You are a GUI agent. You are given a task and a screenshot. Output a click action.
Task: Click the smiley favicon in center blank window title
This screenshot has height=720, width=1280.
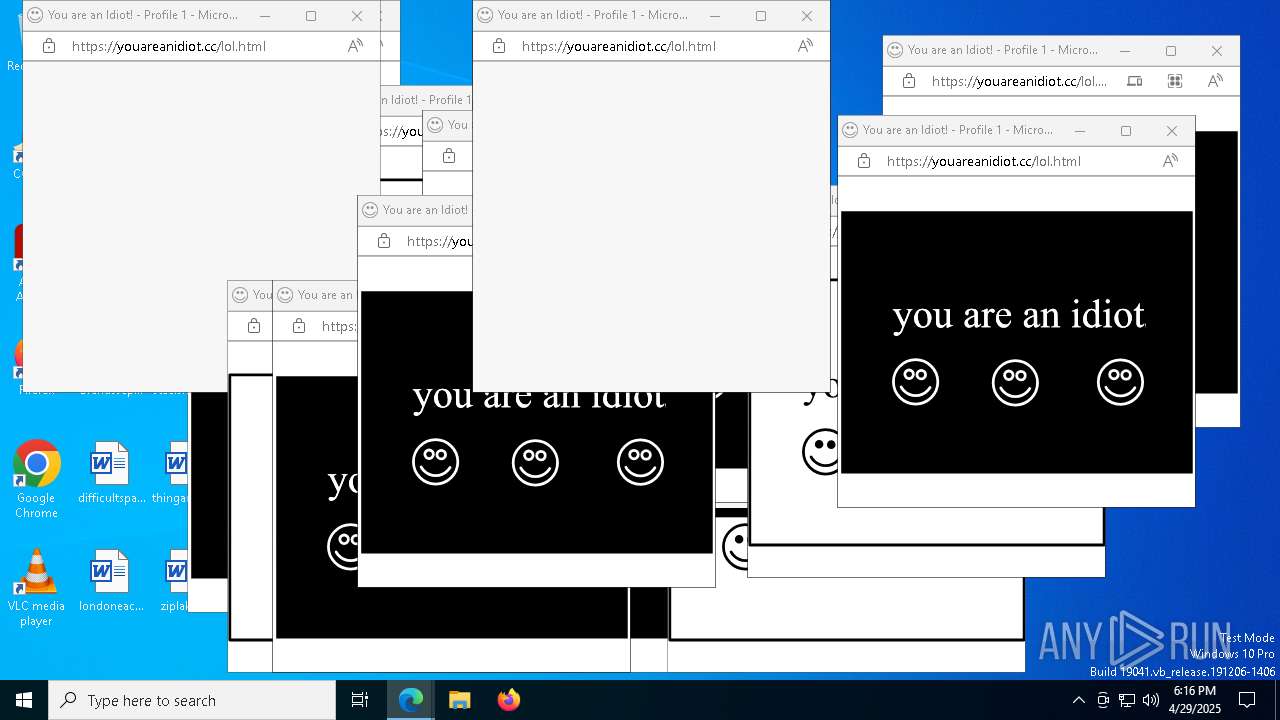click(485, 15)
